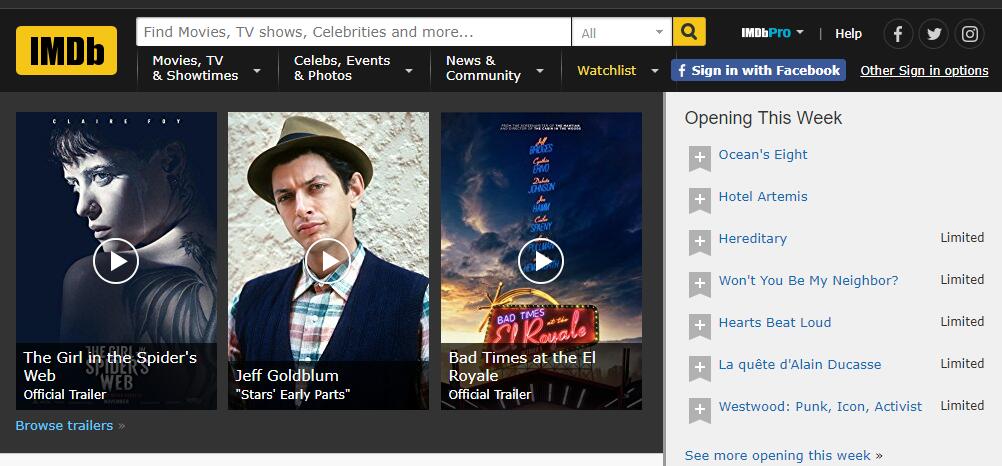Add Hereditary to watchlist
Viewport: 1002px width, 466px height.
click(x=700, y=242)
